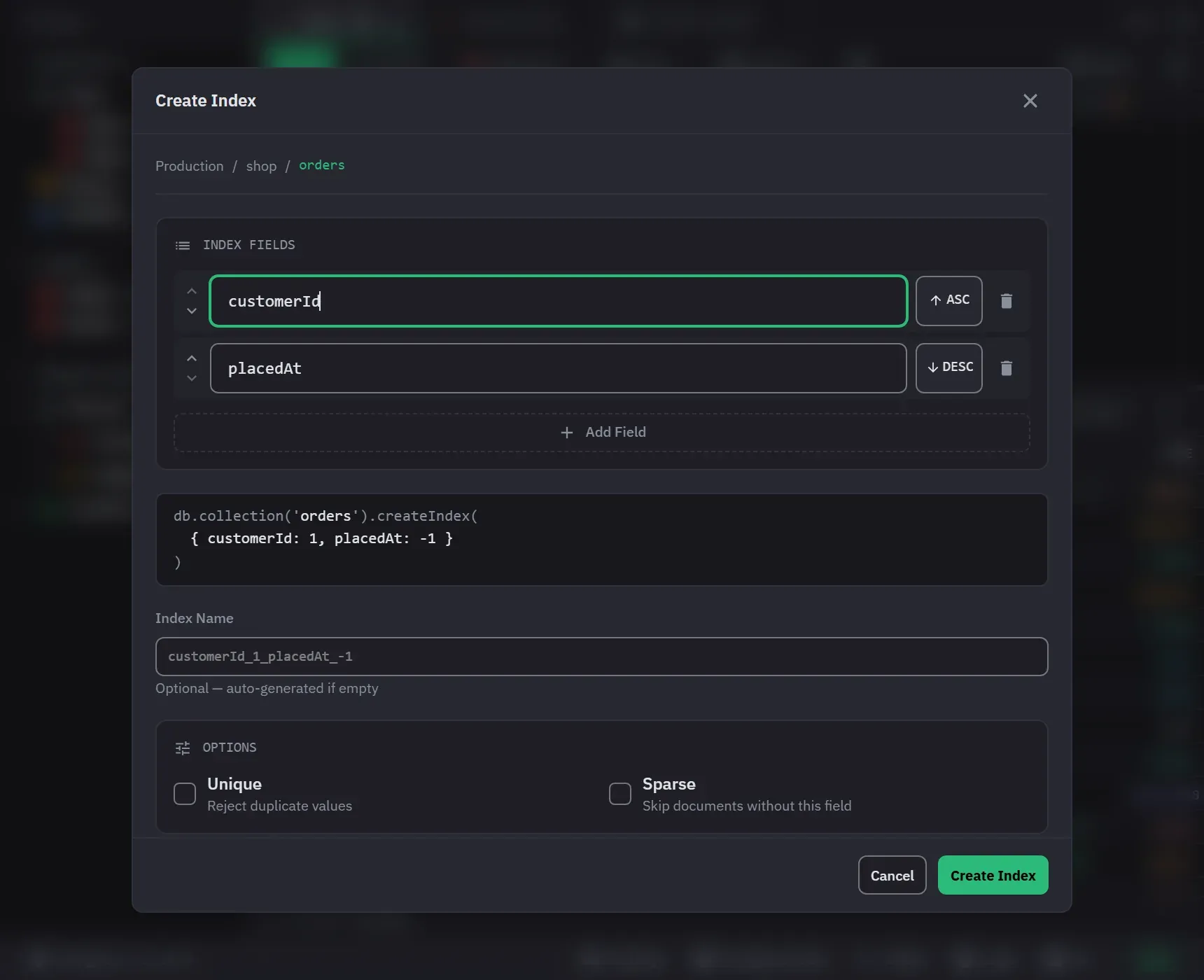Click 'Skip documents without this field' text
The width and height of the screenshot is (1204, 980).
(747, 806)
